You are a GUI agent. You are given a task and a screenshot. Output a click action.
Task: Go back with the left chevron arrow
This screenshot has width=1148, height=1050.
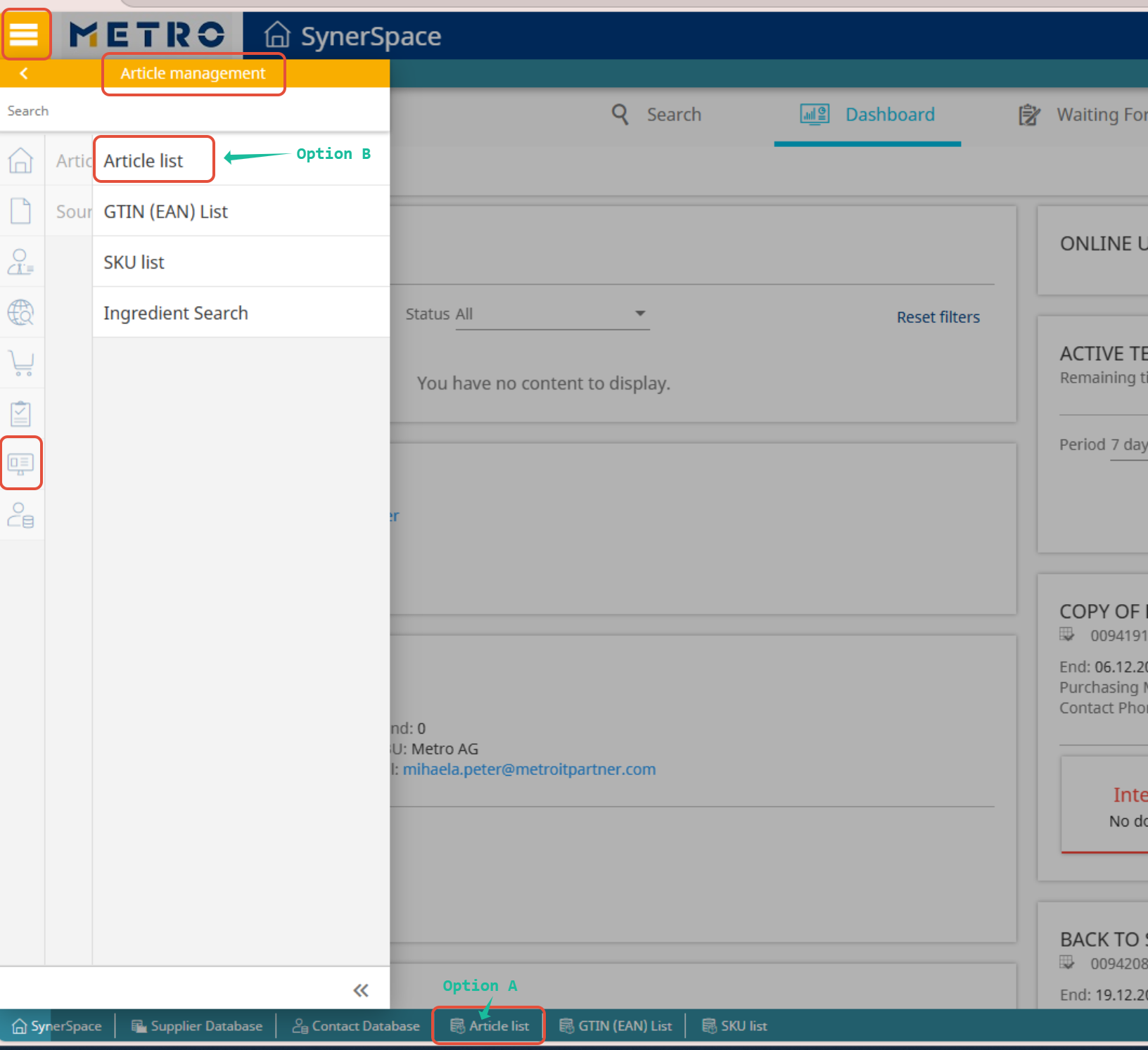(x=24, y=73)
